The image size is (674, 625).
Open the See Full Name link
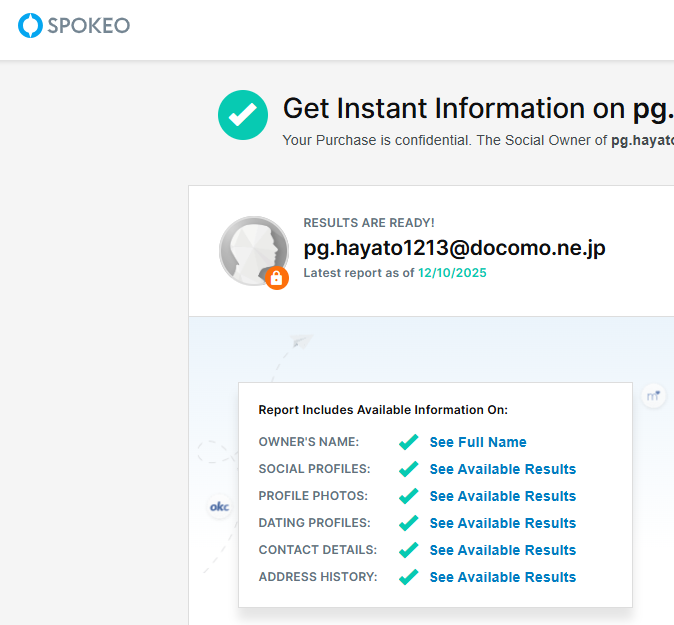[477, 442]
